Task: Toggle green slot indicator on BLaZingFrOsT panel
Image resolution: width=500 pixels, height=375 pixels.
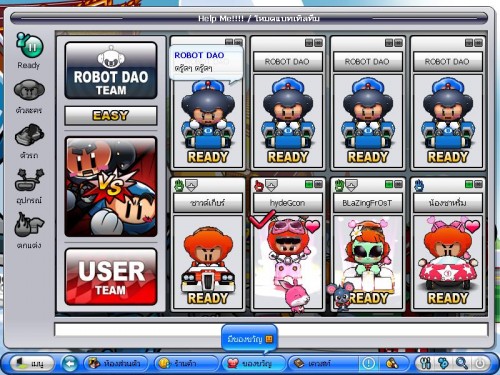Action: tap(389, 184)
